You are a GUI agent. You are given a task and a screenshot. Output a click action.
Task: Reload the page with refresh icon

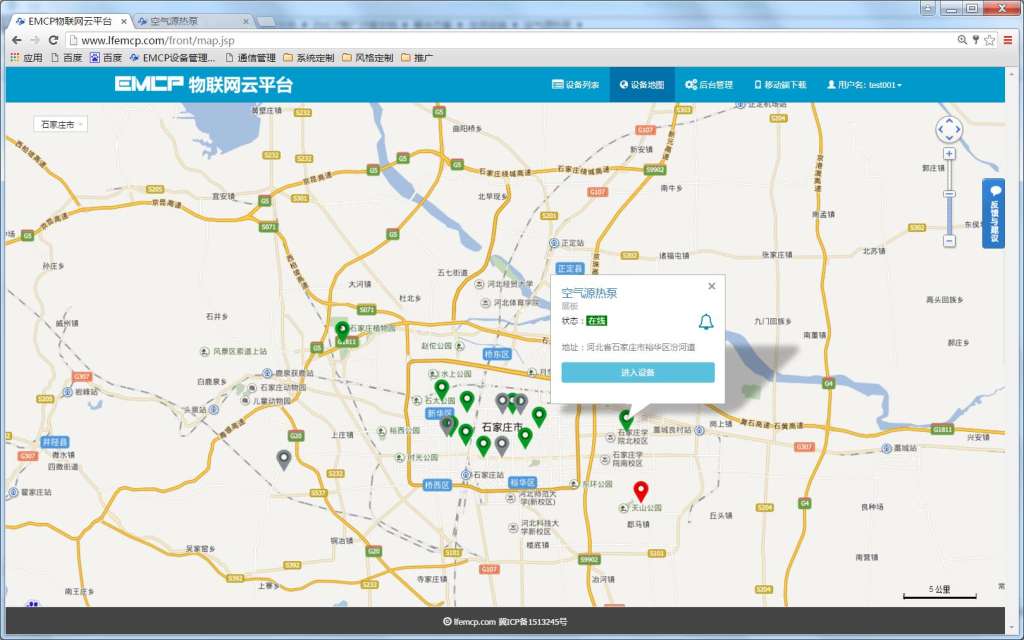tap(54, 40)
